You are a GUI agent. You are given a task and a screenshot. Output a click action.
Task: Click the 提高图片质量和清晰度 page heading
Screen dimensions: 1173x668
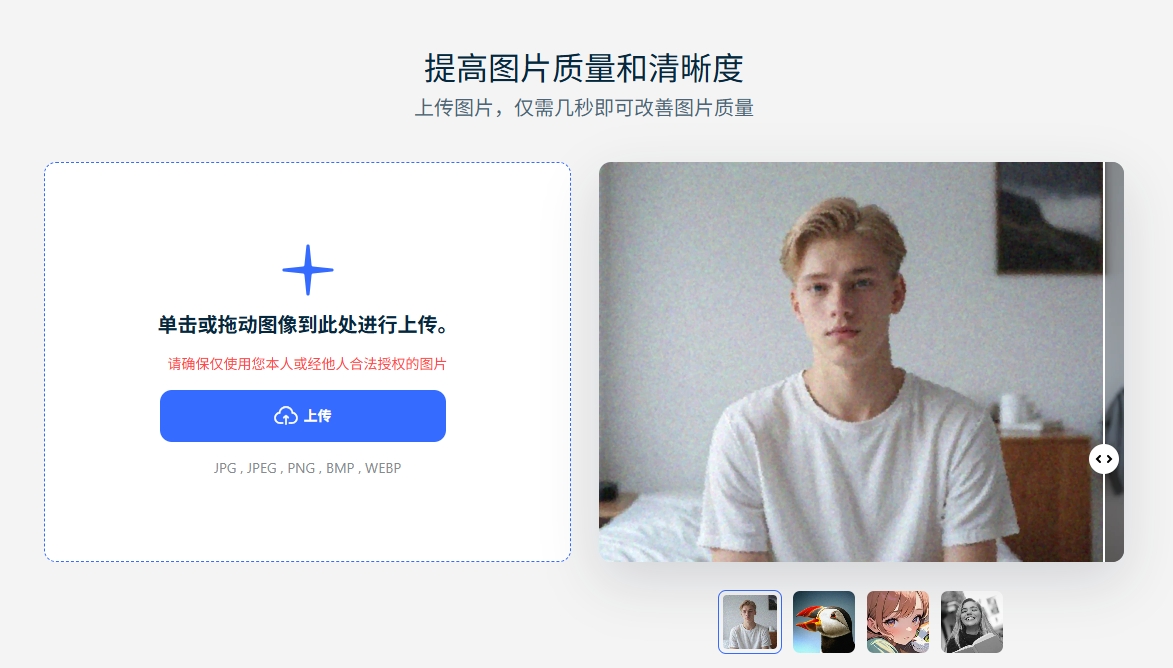584,68
